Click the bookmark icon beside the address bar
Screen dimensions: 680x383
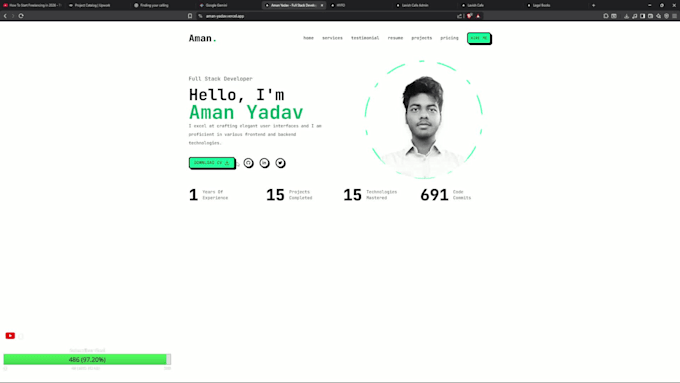click(190, 16)
